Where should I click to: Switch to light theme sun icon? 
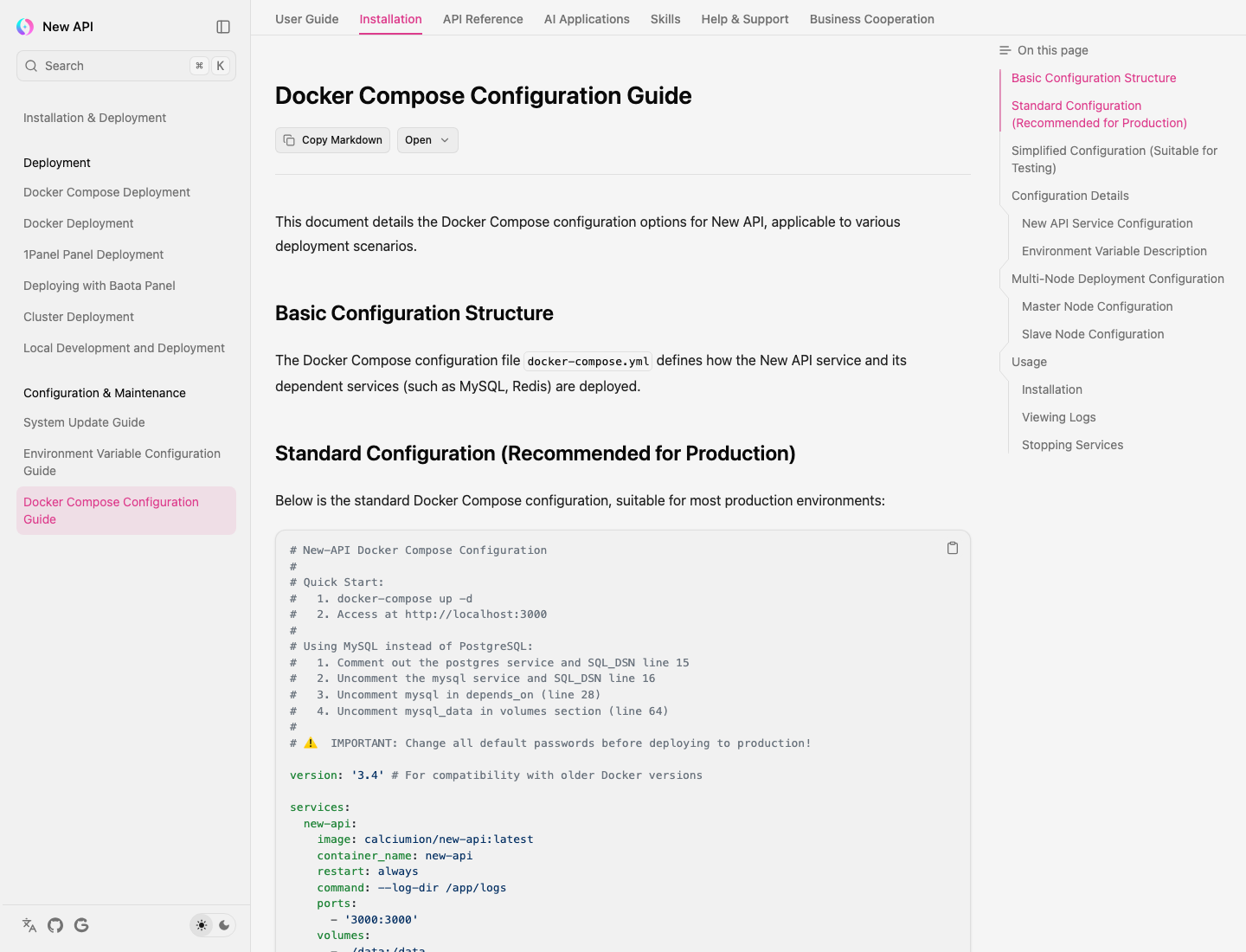202,925
